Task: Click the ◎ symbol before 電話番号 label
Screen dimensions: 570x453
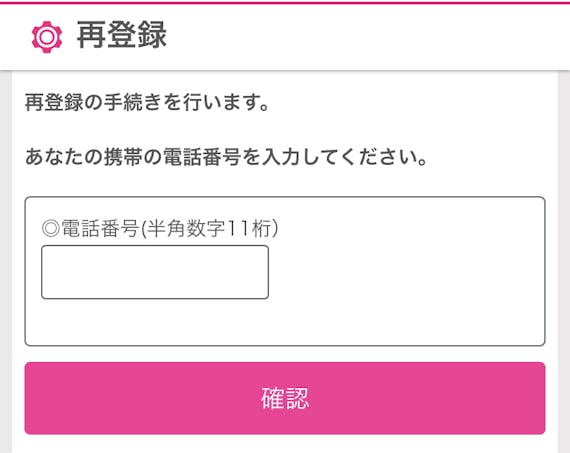Action: [x=51, y=228]
